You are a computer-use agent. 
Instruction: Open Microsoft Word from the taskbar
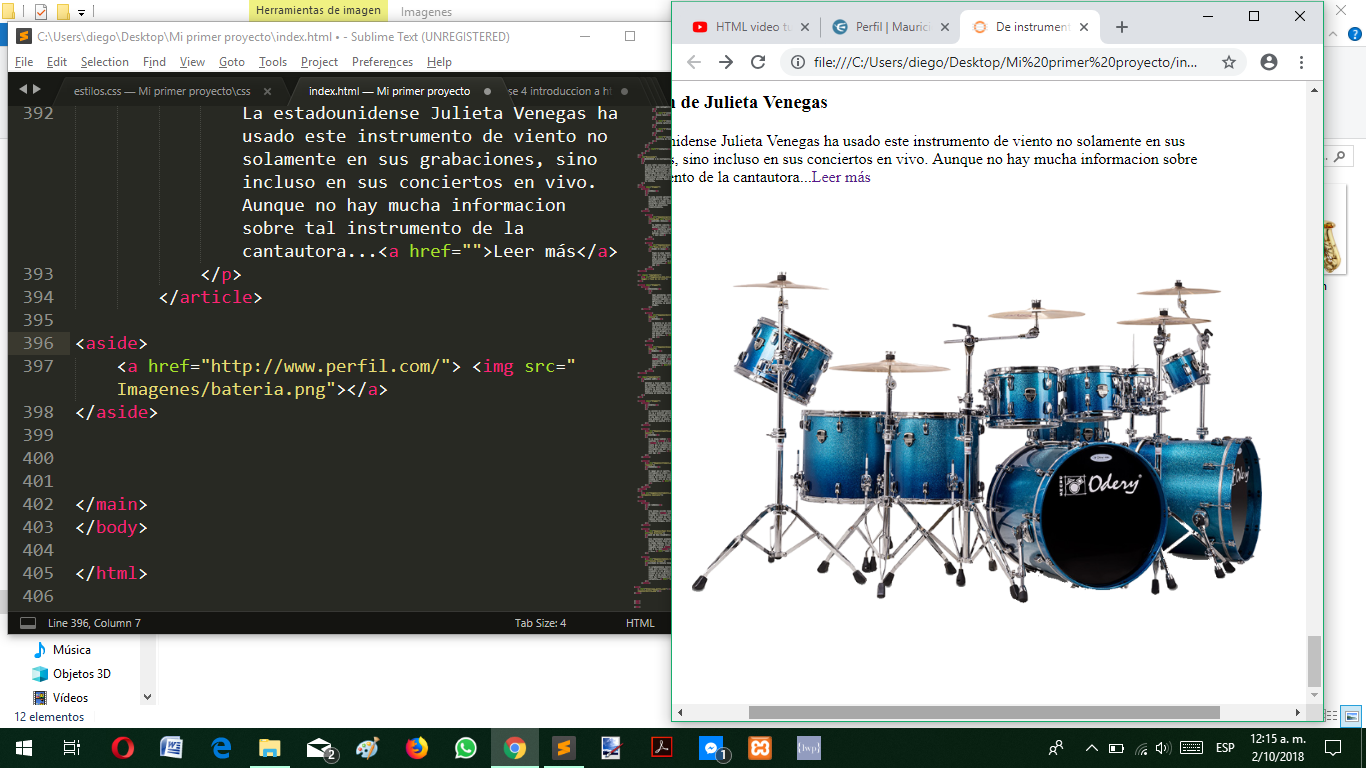172,748
